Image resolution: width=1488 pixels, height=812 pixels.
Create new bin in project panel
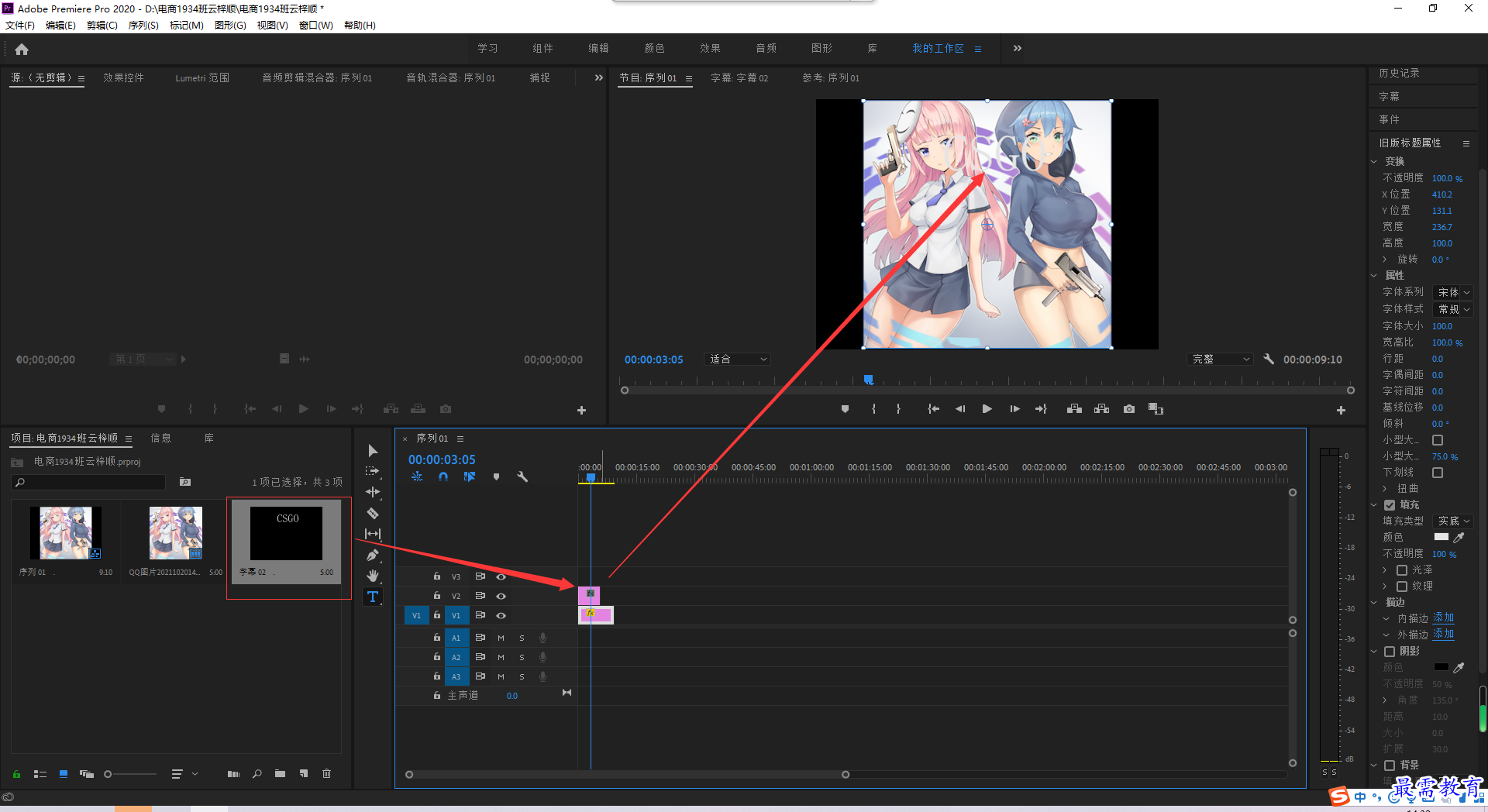[x=280, y=773]
